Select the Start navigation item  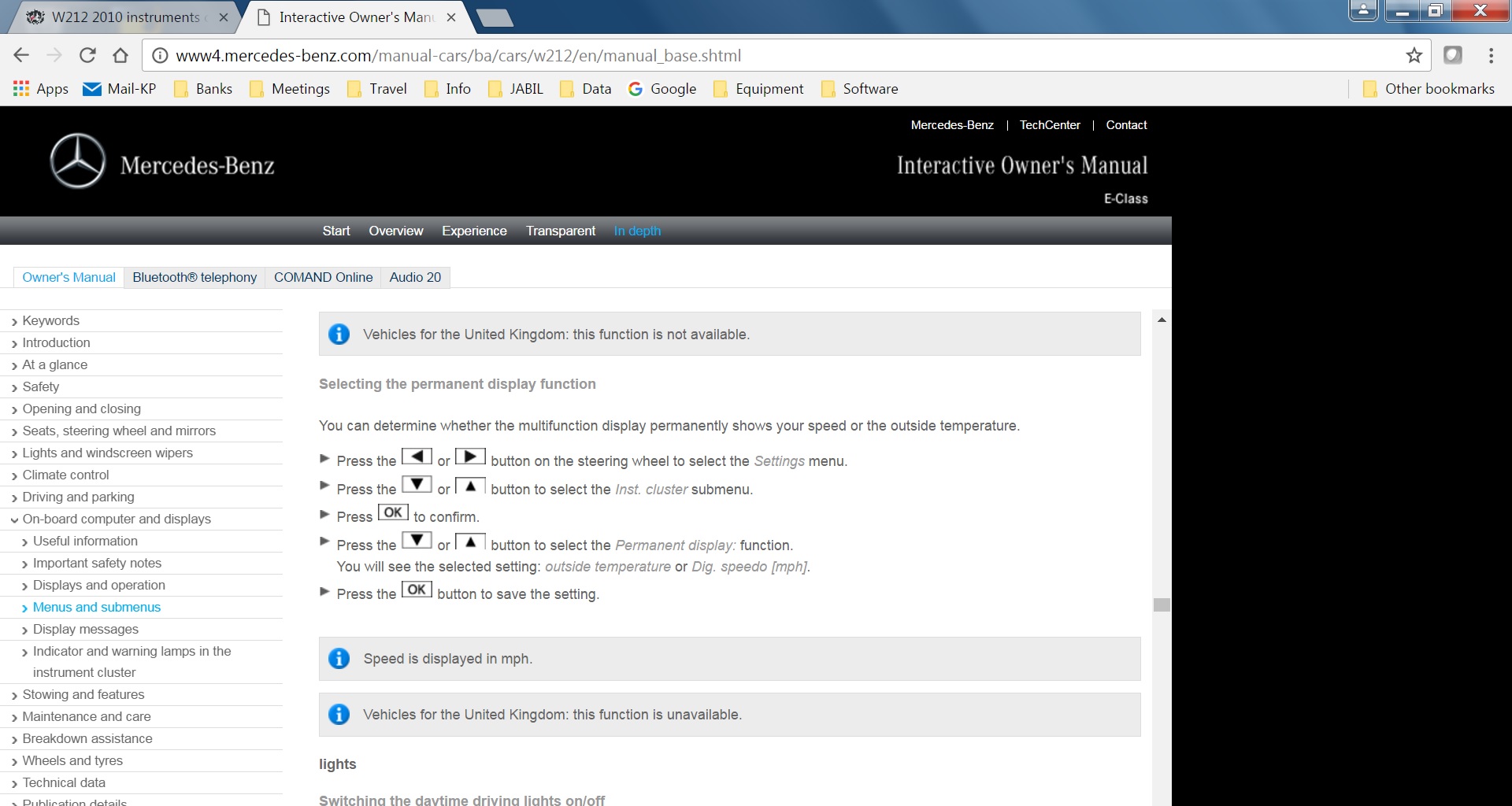[336, 231]
